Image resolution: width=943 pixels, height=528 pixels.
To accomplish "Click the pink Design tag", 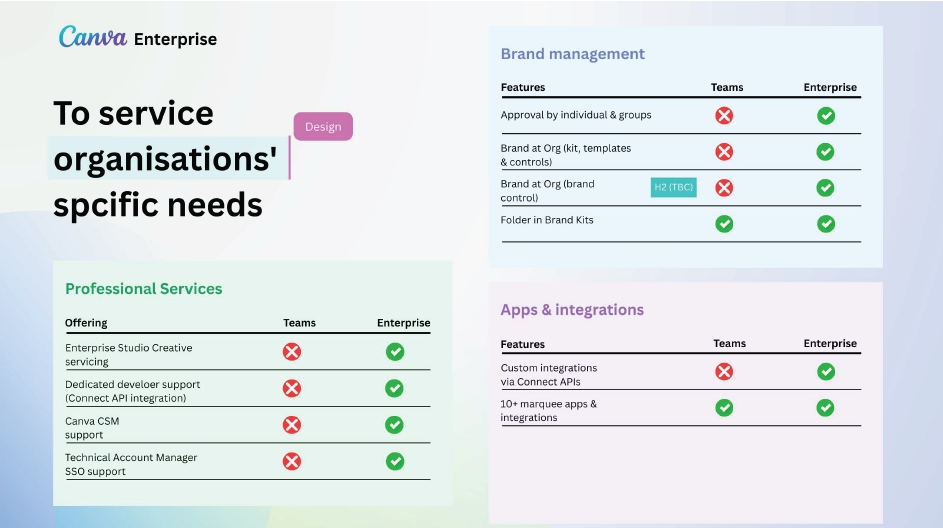I will (x=323, y=127).
